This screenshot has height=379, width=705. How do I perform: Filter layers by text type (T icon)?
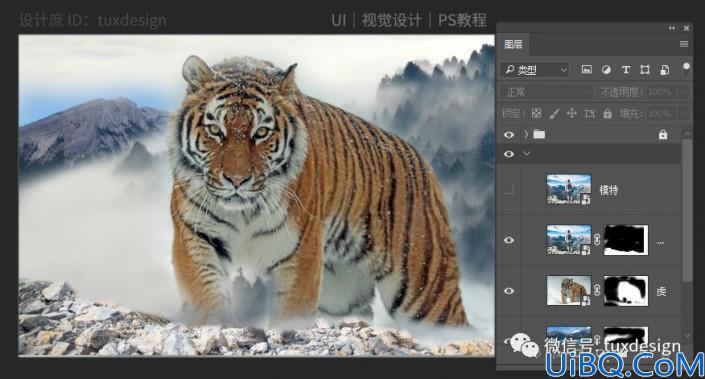(x=625, y=70)
